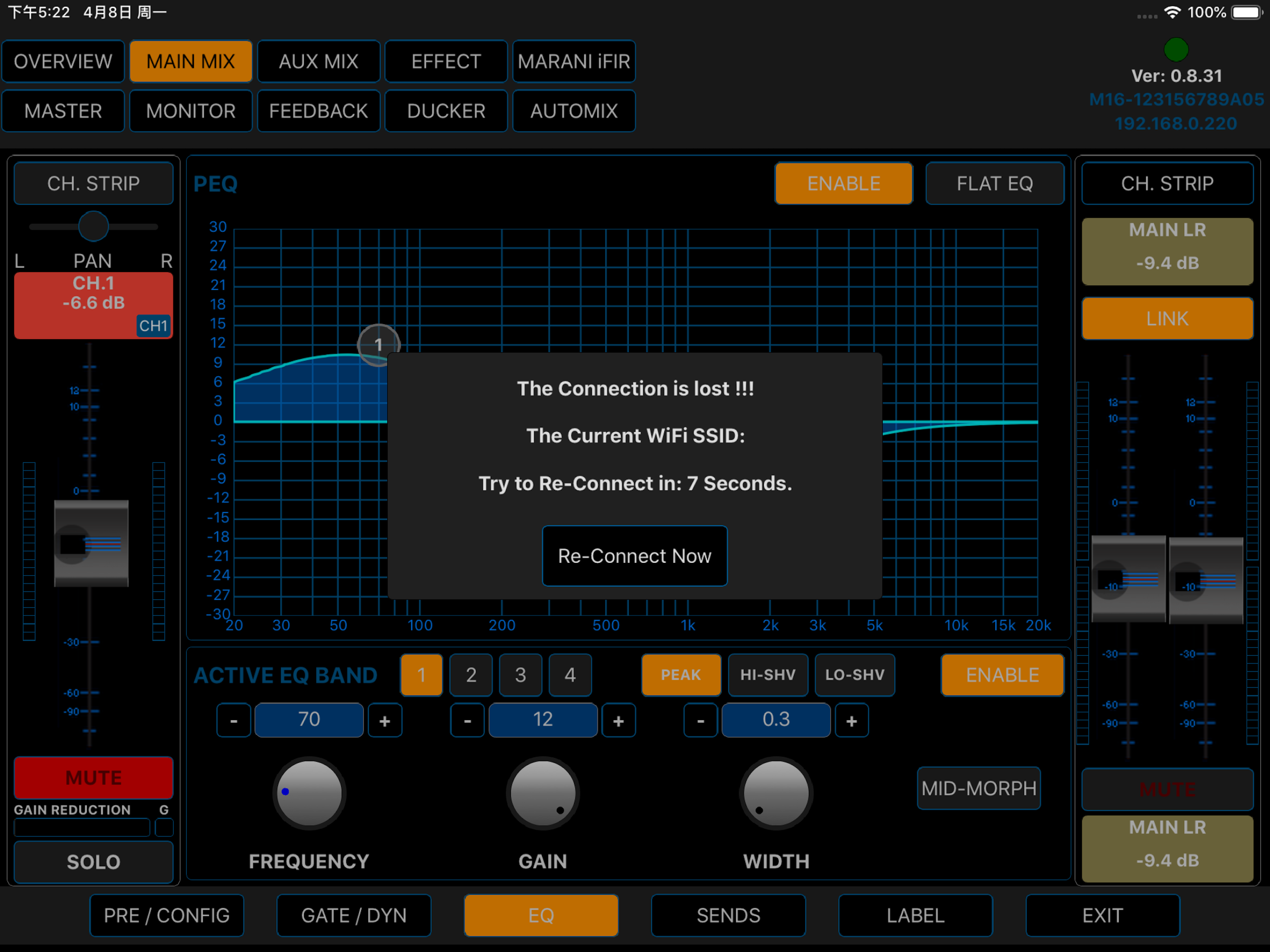Turn the FREQUENCY rotary knob
The height and width of the screenshot is (952, 1270).
point(309,793)
